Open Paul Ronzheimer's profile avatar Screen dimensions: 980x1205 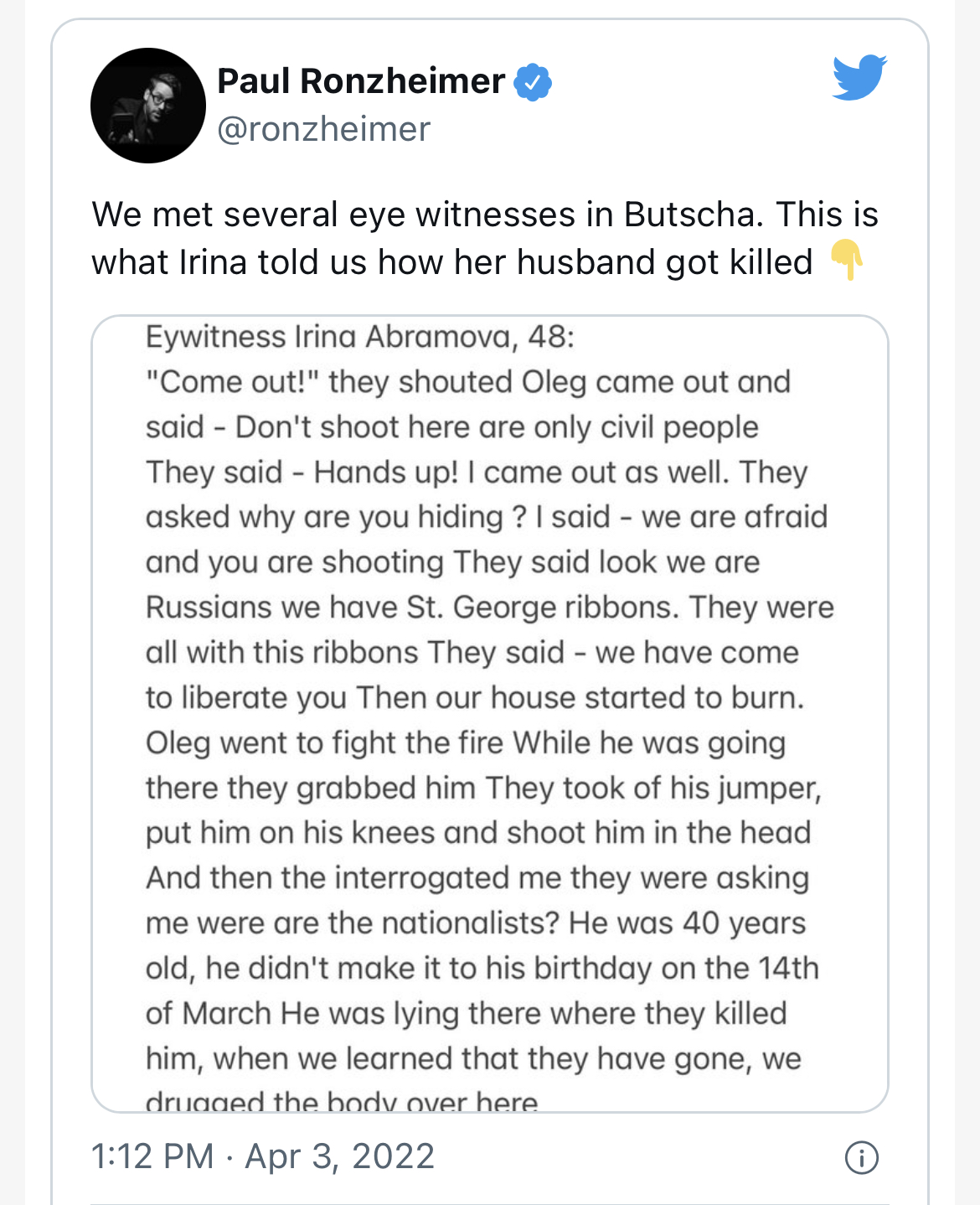pos(148,106)
